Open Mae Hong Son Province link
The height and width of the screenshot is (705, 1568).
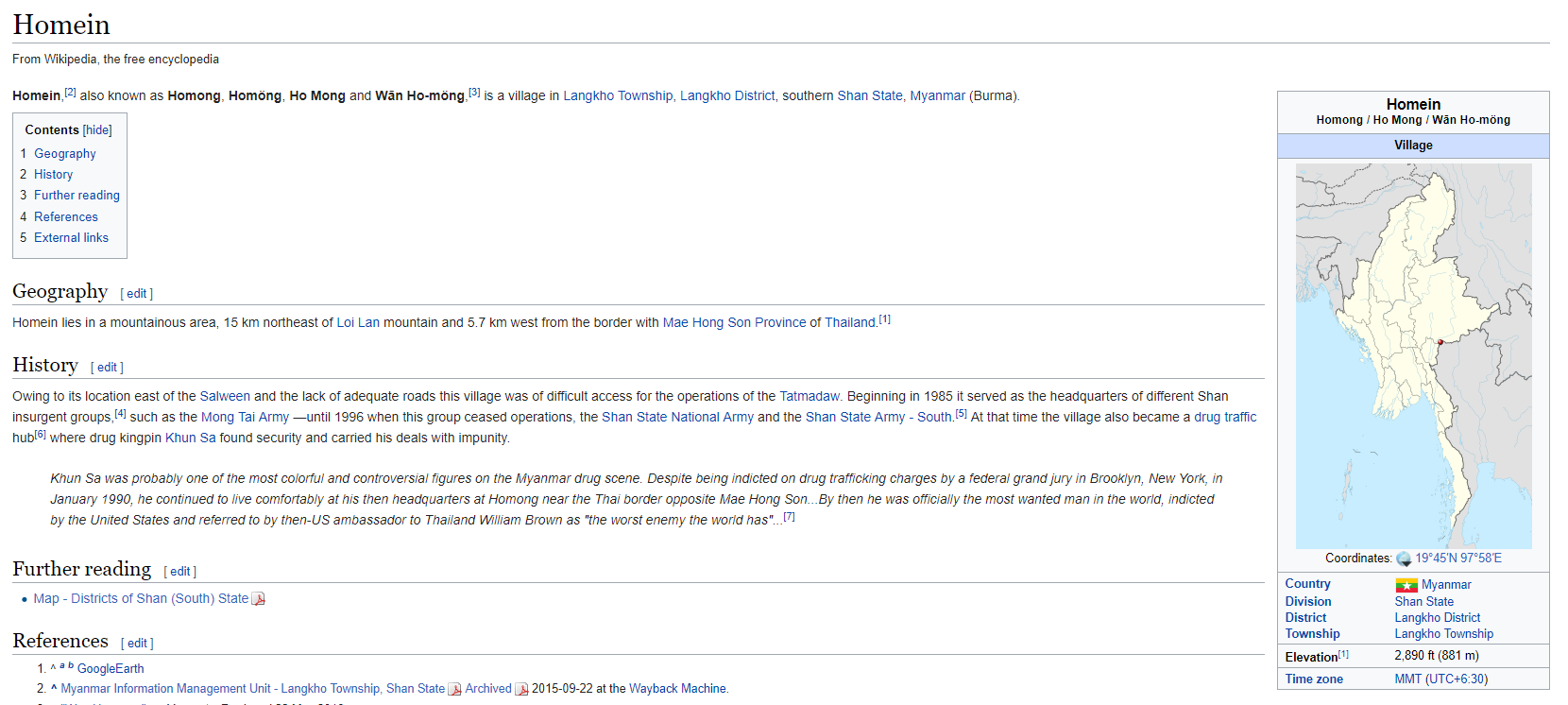(735, 323)
